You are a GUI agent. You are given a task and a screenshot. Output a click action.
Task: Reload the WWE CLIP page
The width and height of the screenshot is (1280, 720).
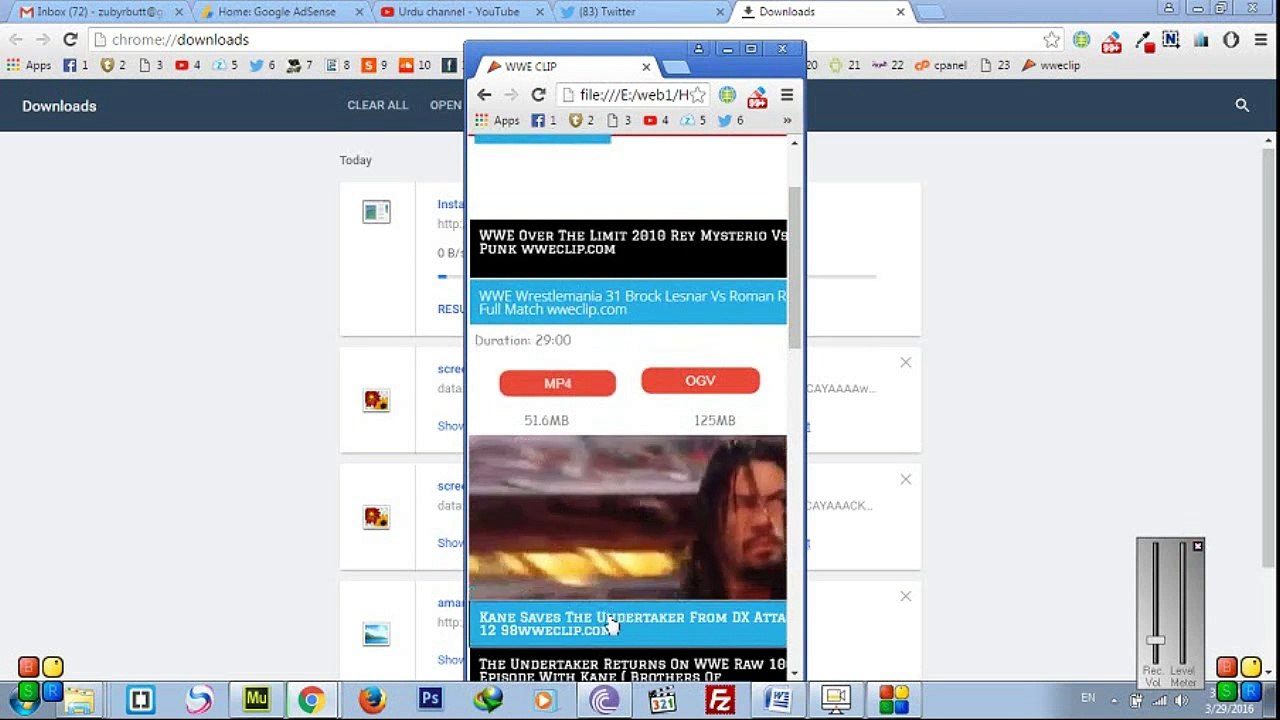point(538,95)
